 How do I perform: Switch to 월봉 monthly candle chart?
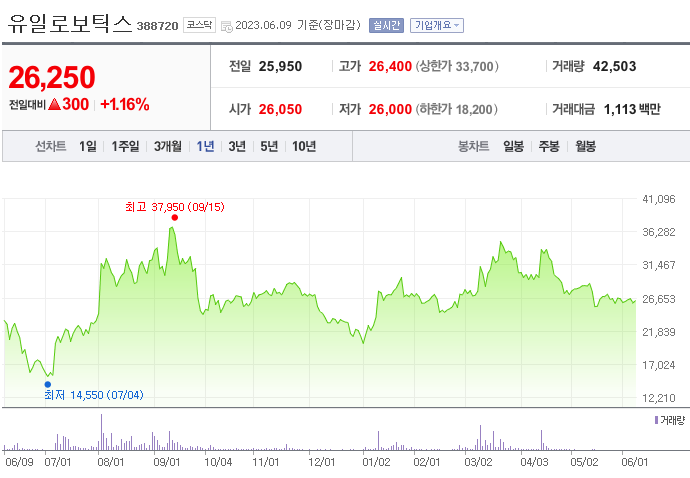[585, 146]
